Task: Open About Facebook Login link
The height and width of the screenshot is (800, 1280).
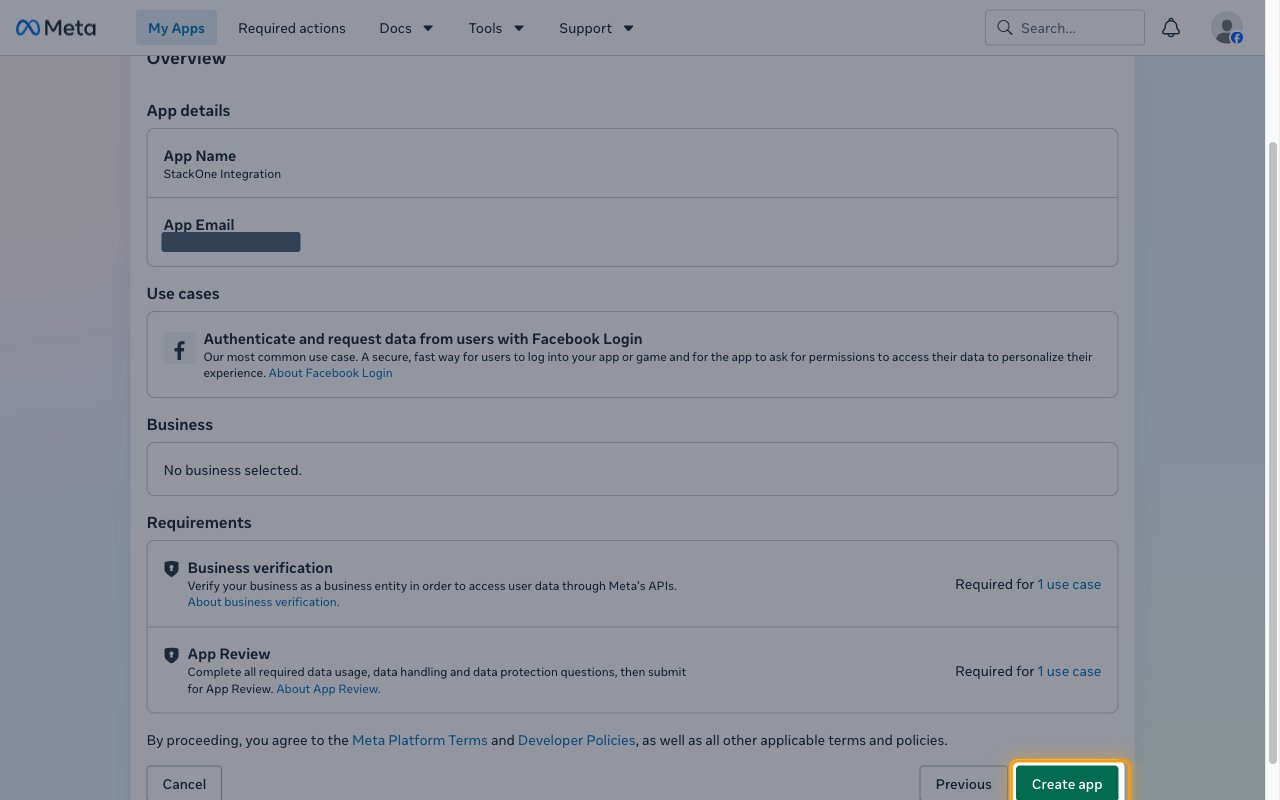Action: tap(331, 373)
